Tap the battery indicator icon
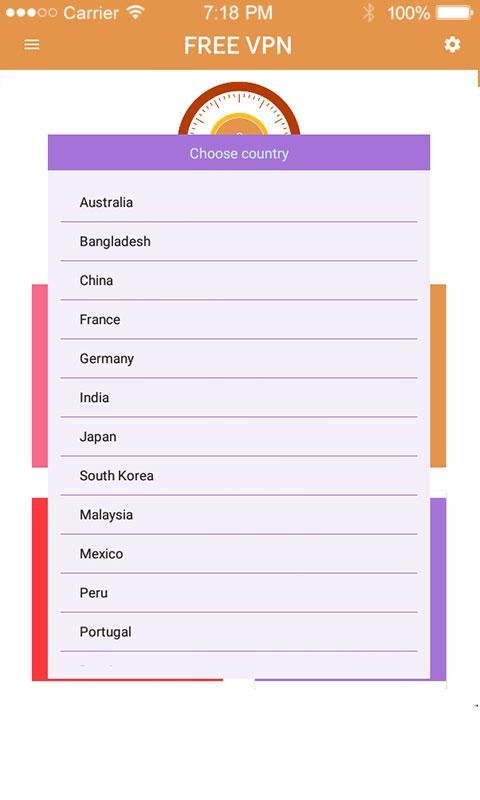 coord(455,13)
